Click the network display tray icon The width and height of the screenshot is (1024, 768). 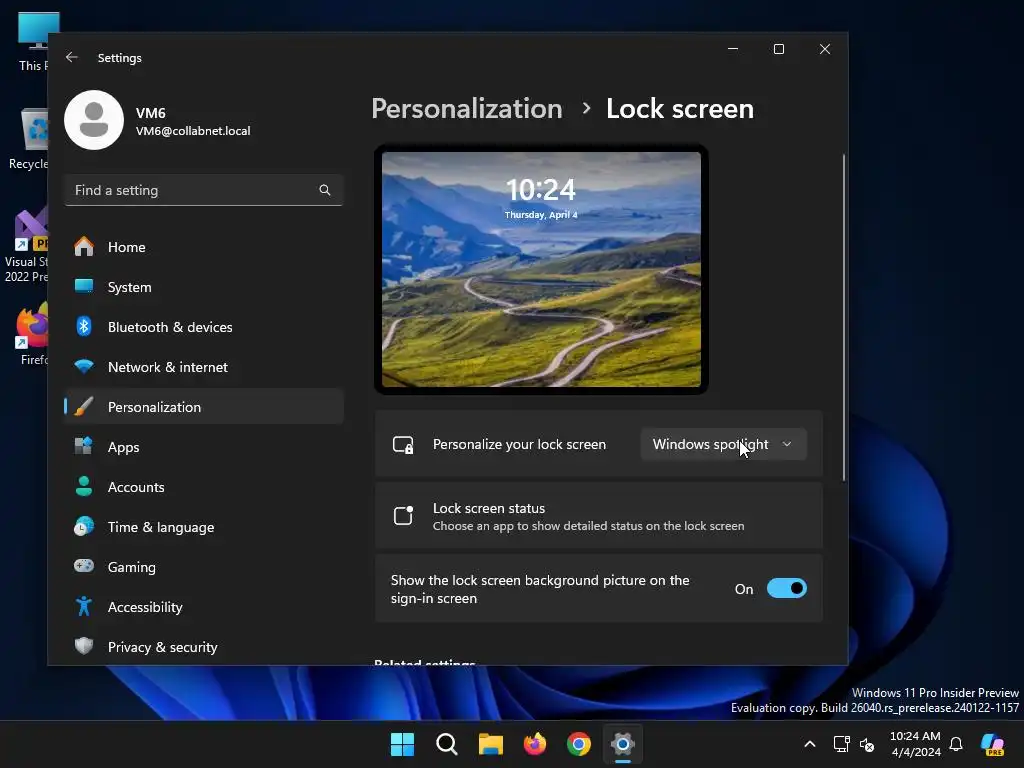coord(842,744)
